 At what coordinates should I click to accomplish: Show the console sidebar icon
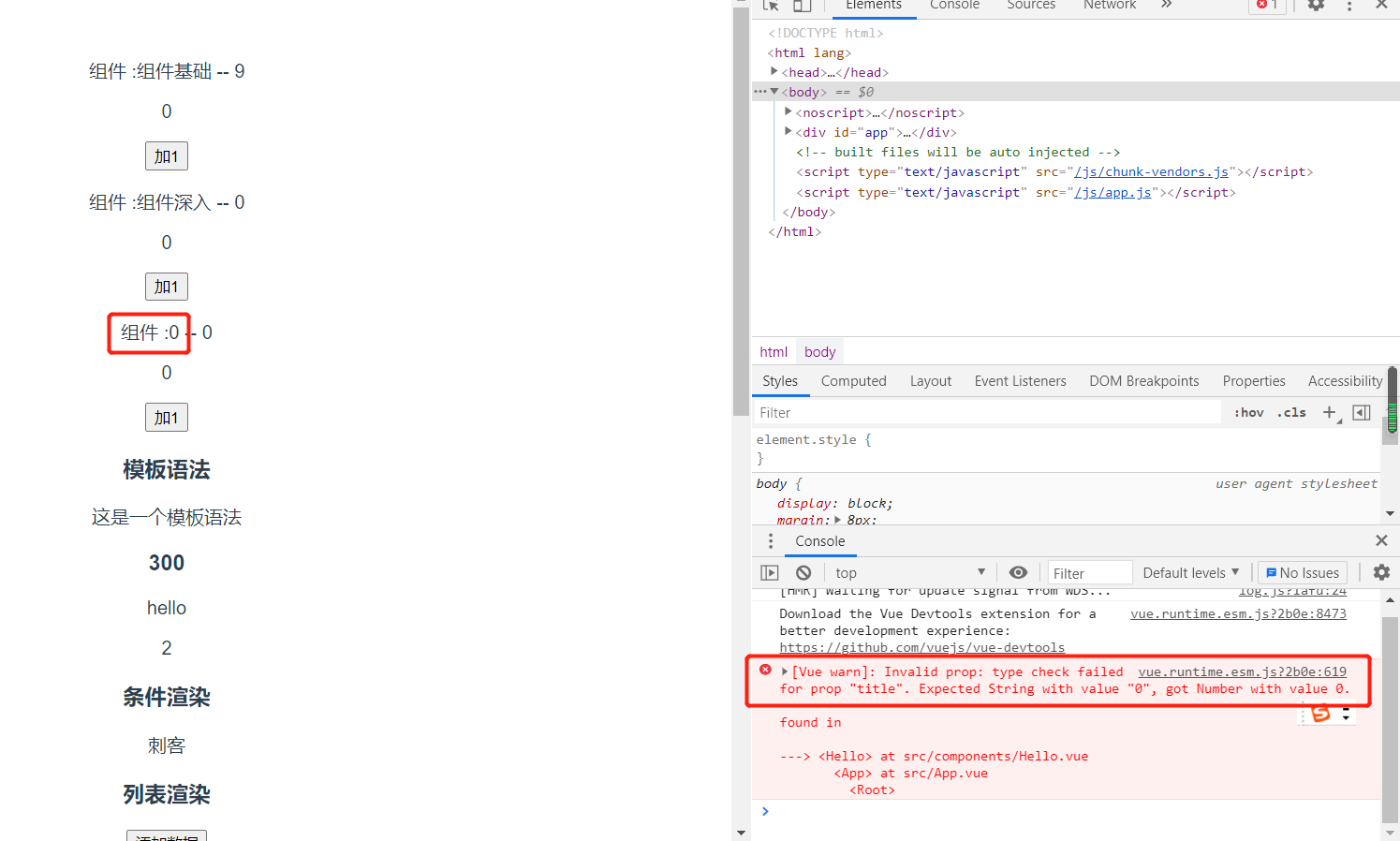770,572
